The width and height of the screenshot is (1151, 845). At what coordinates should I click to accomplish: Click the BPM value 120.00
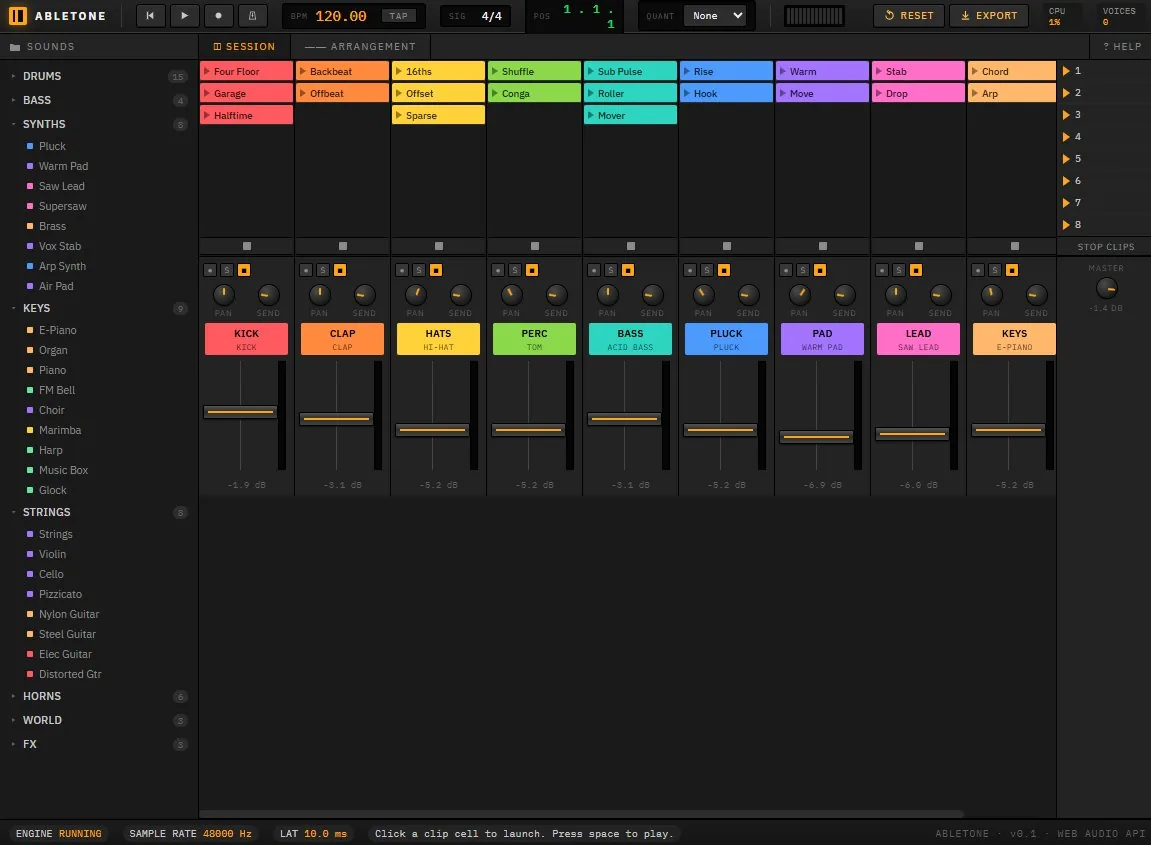pos(341,16)
